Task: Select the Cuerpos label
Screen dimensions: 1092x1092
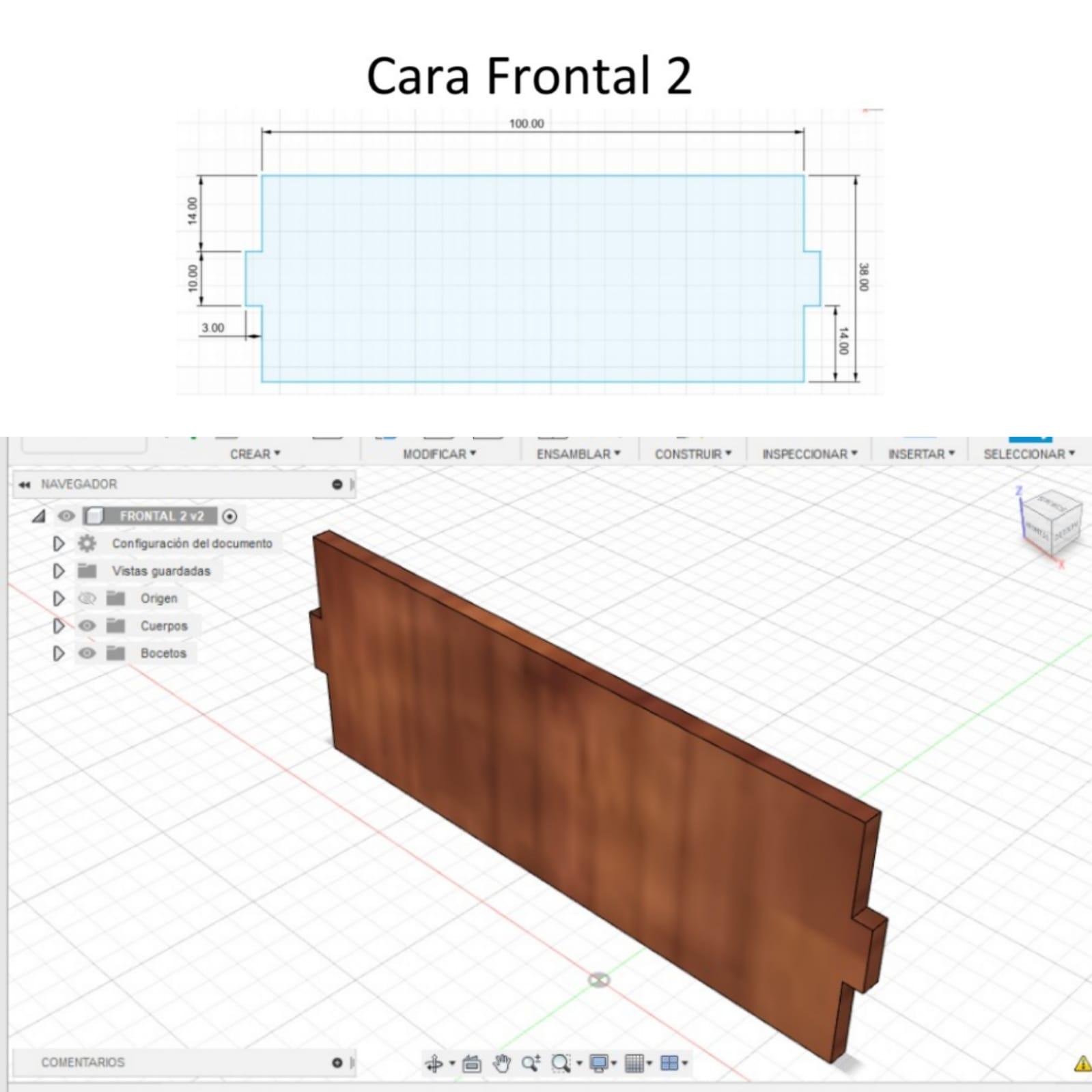Action: tap(164, 626)
